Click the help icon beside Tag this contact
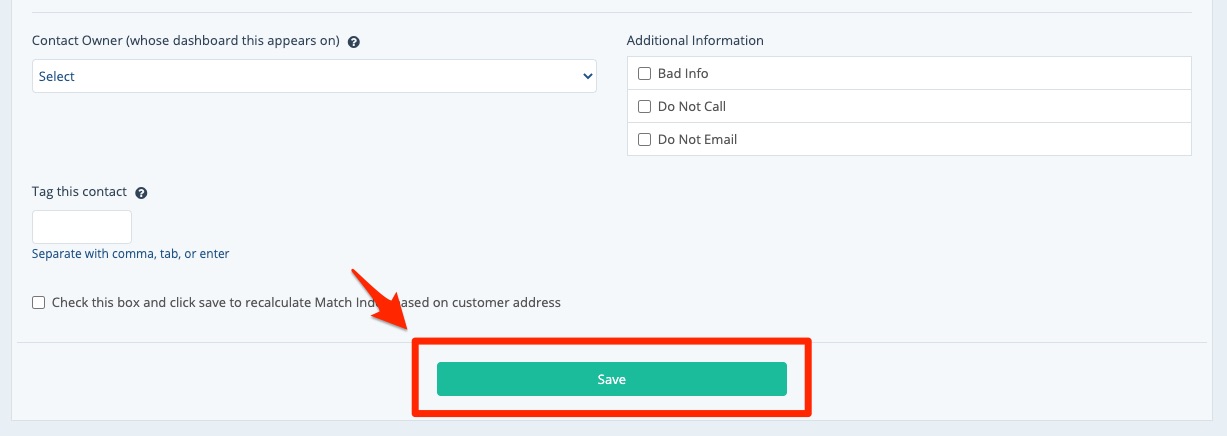This screenshot has height=436, width=1227. [x=141, y=193]
